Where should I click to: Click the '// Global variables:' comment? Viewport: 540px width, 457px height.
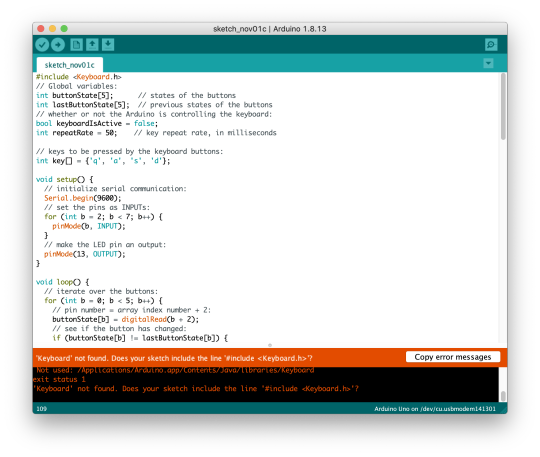point(76,86)
